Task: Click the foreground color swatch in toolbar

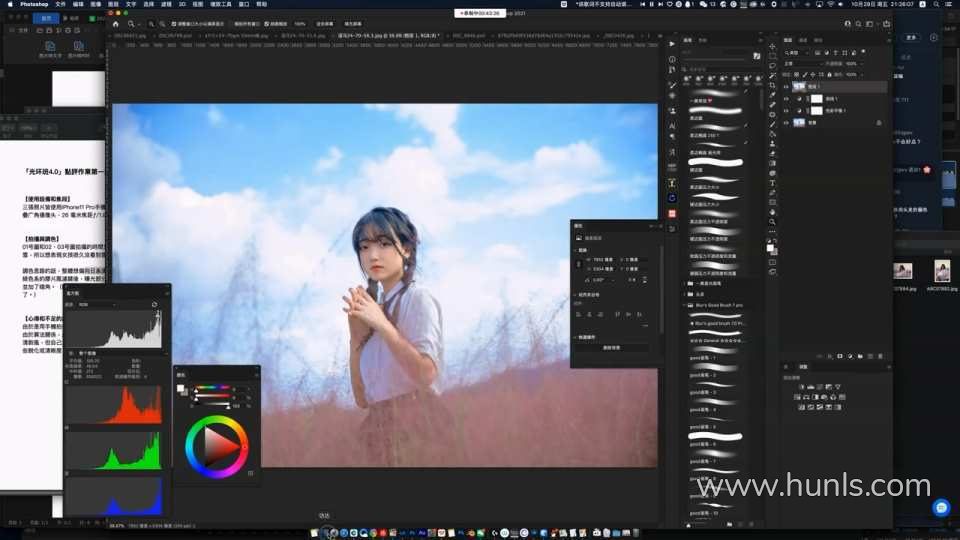Action: tap(770, 248)
